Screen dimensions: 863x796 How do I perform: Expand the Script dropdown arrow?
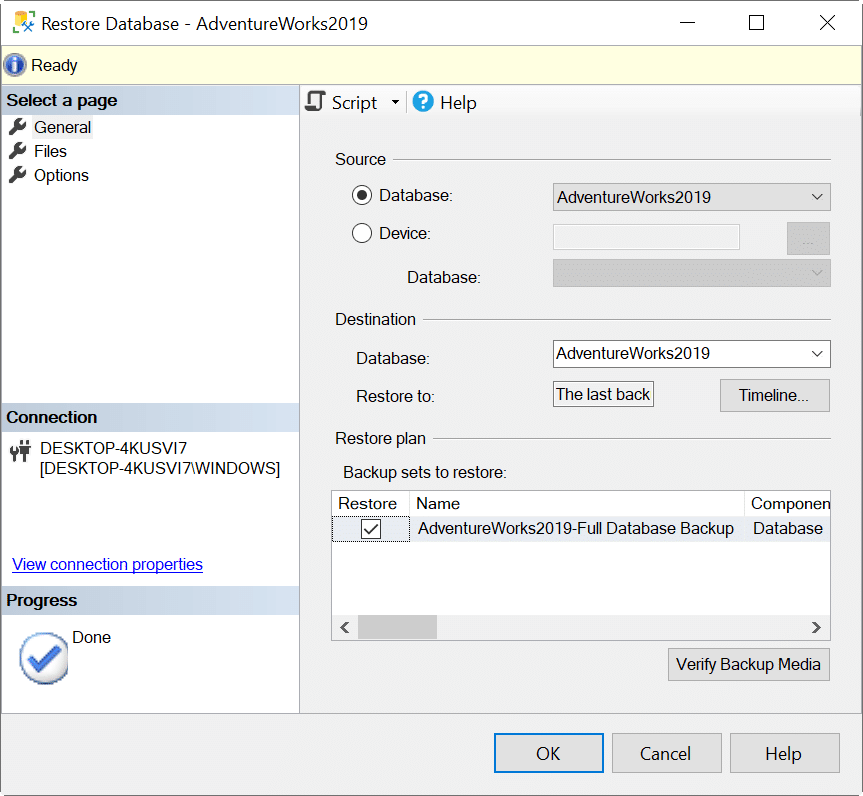395,103
